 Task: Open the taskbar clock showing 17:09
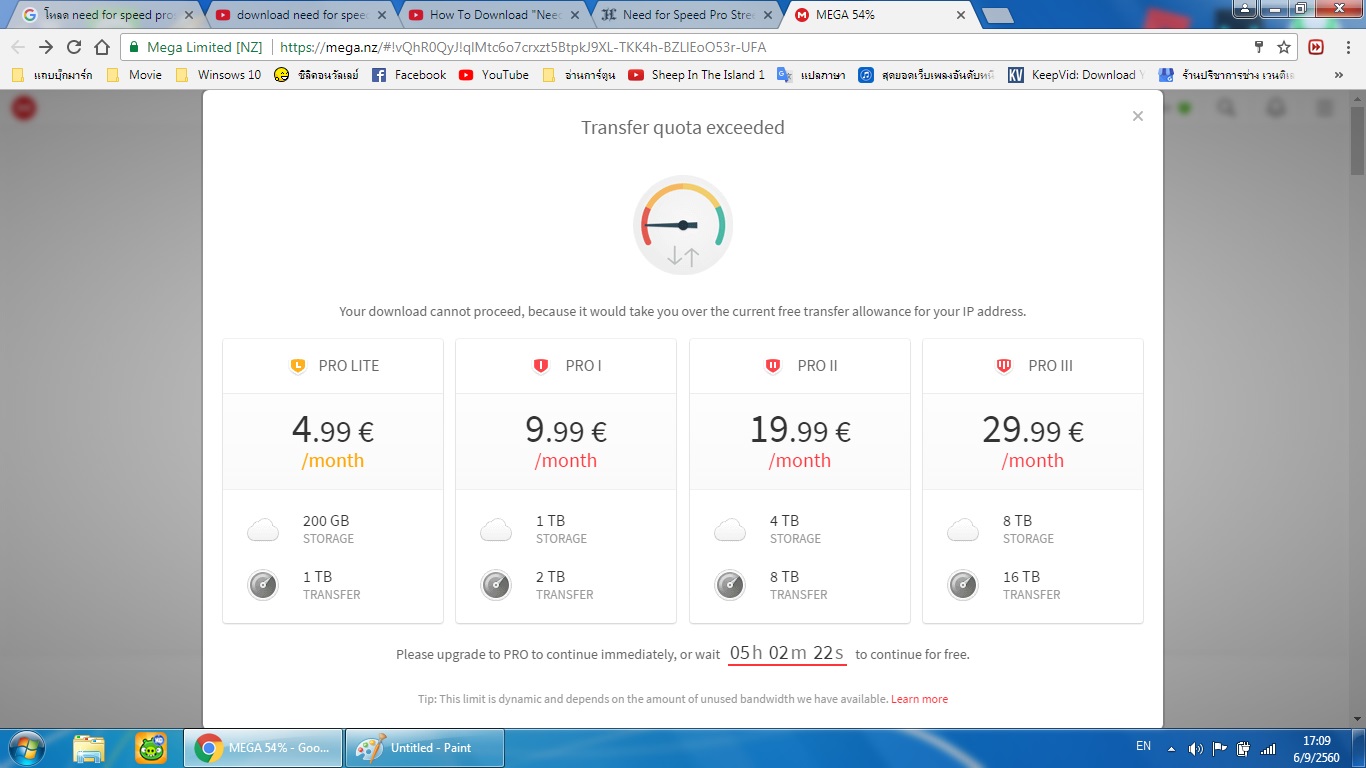tap(1317, 749)
